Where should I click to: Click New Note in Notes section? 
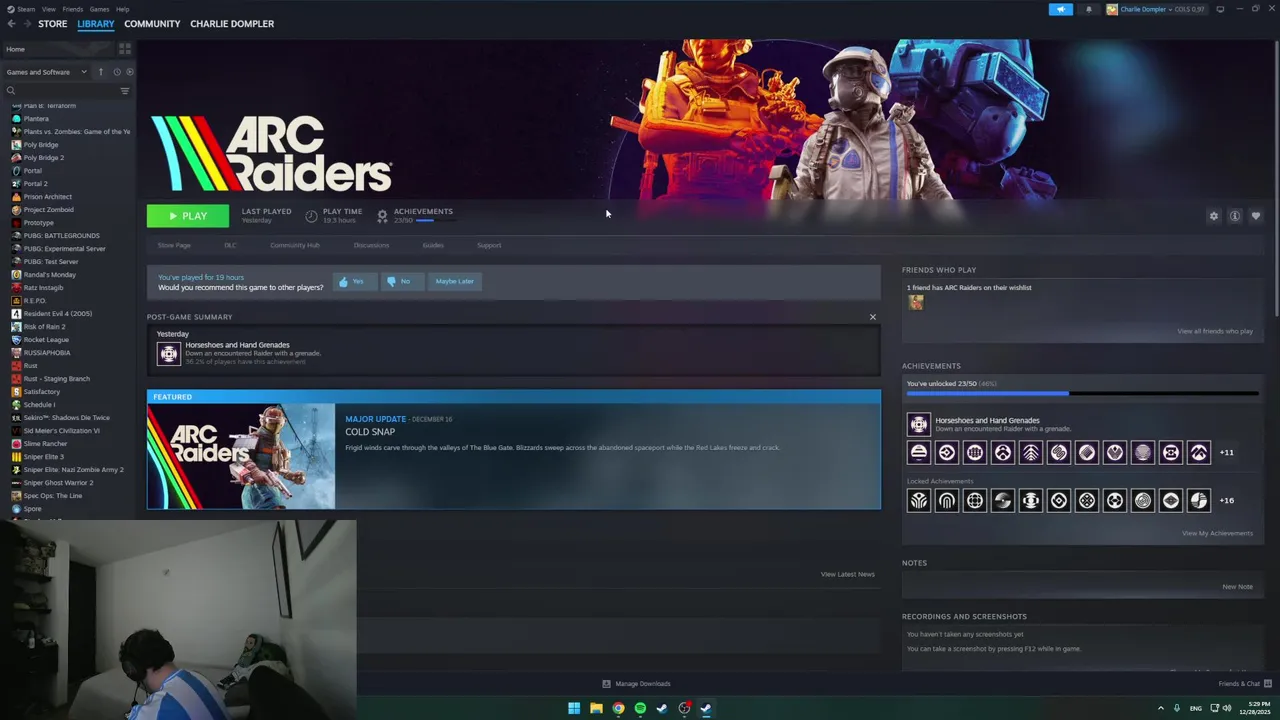pyautogui.click(x=1238, y=587)
